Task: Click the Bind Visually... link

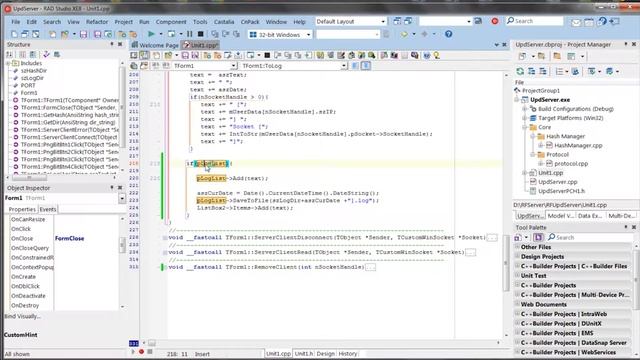Action: pos(22,316)
